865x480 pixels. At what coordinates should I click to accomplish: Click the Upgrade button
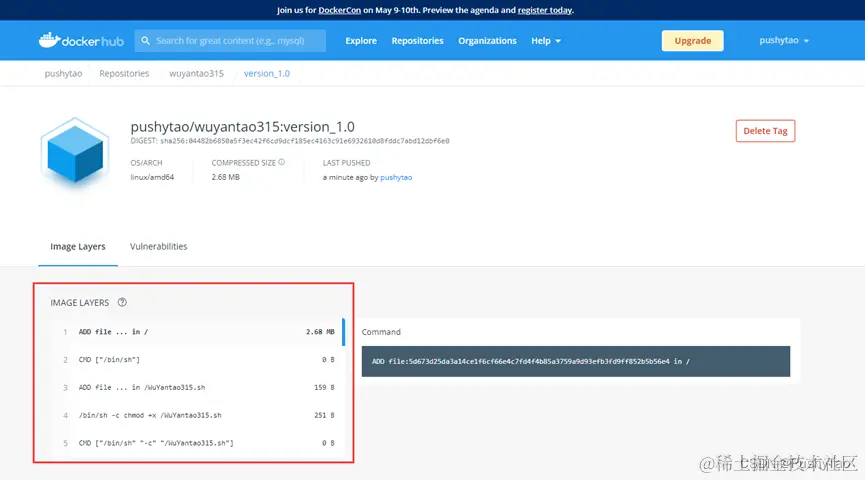tap(692, 41)
